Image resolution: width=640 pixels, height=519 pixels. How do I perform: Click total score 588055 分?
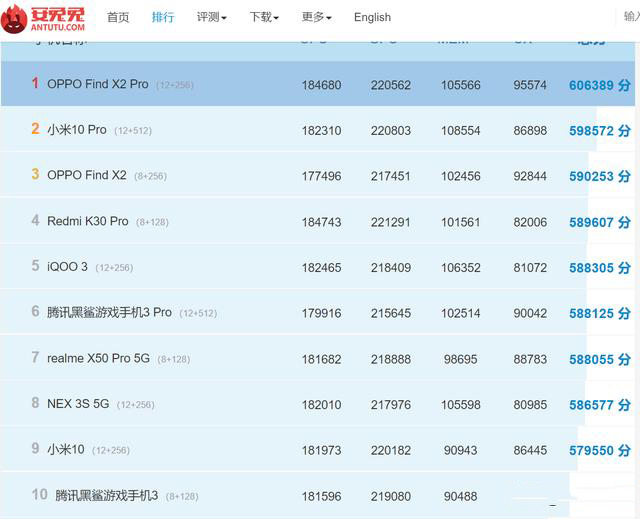click(x=600, y=360)
